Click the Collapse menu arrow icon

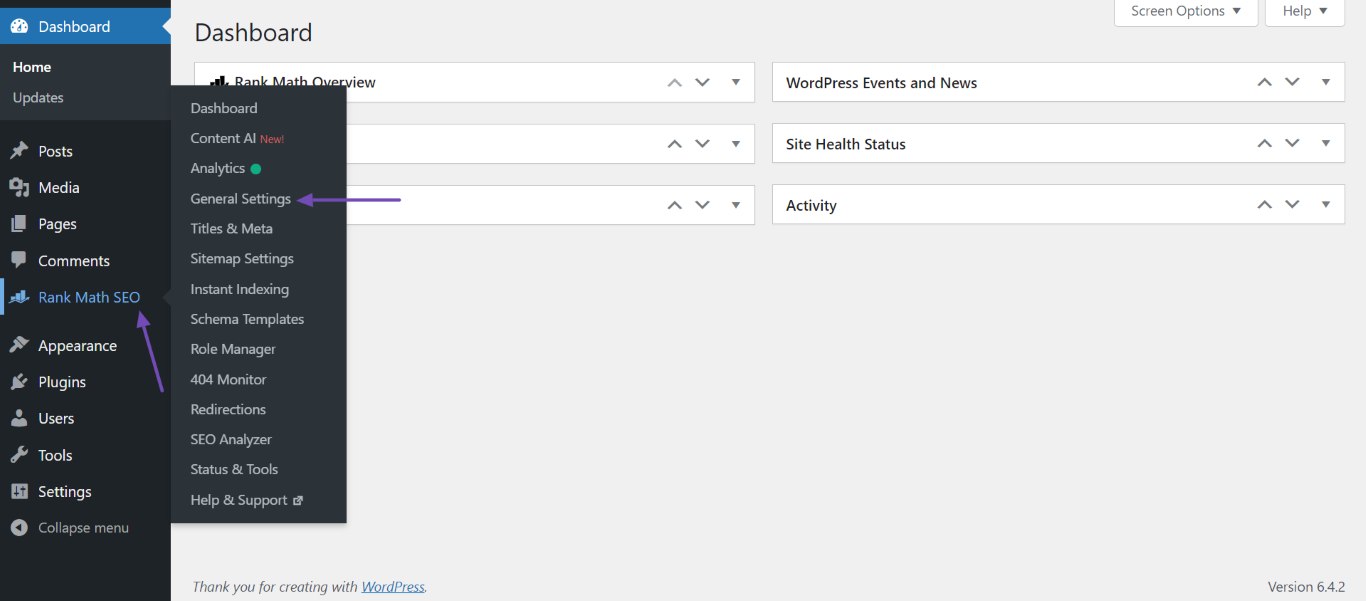click(19, 528)
